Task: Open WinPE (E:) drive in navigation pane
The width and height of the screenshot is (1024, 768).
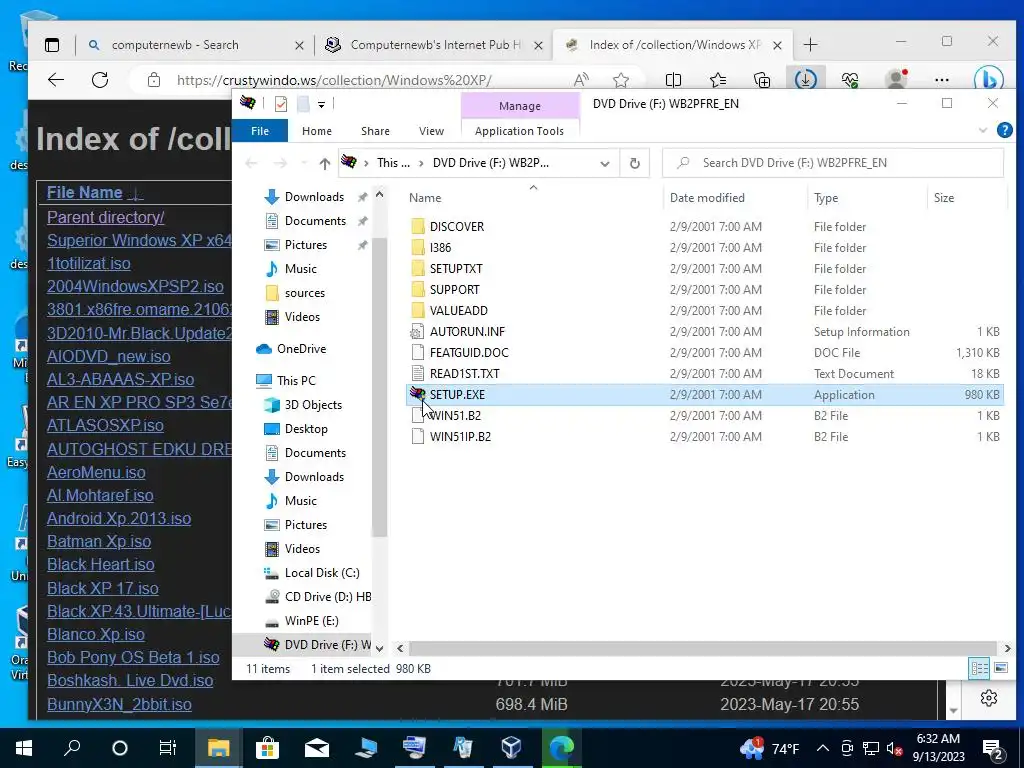Action: coord(311,620)
